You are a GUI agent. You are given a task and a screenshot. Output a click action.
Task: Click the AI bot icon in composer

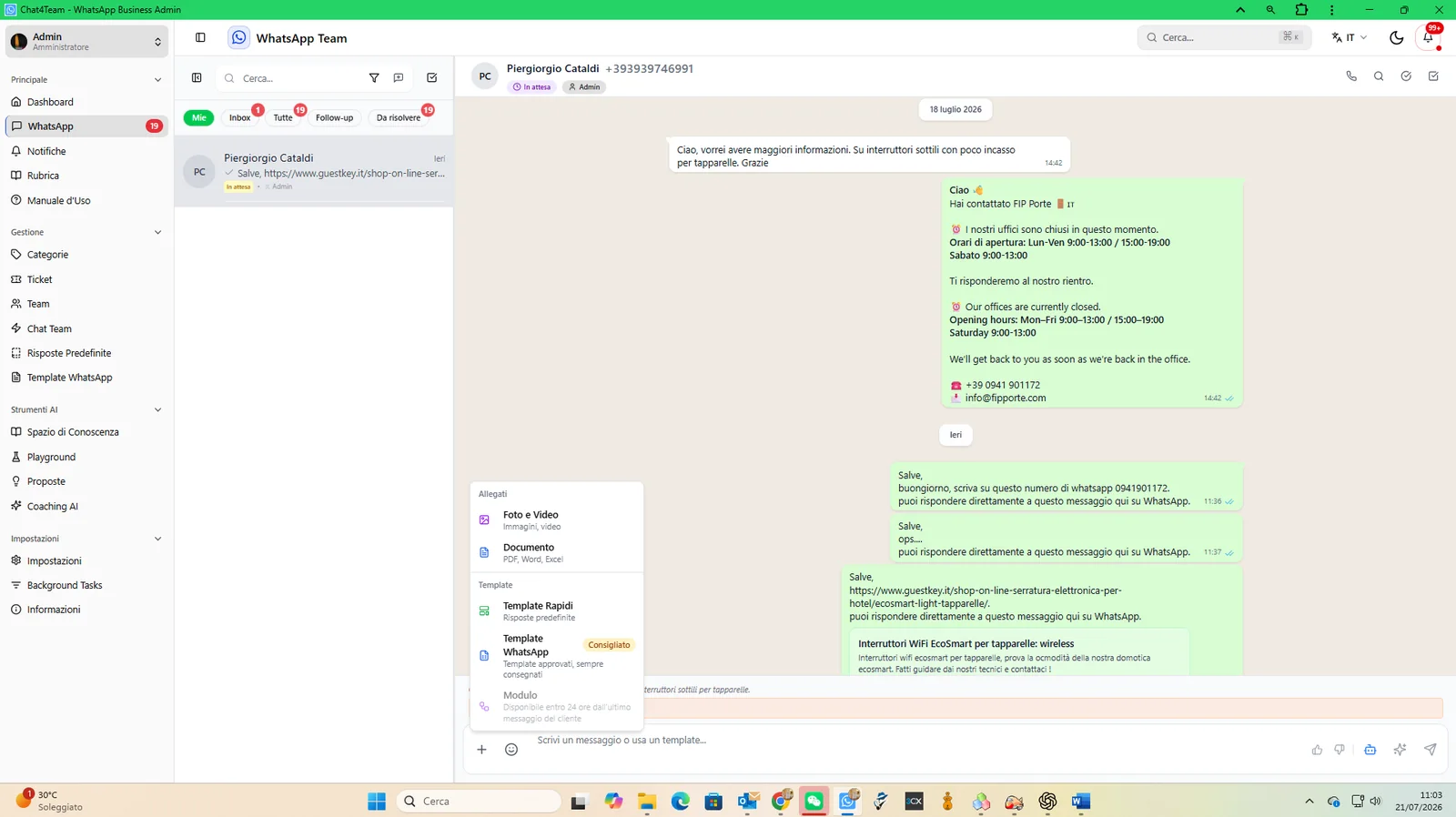(x=1370, y=750)
